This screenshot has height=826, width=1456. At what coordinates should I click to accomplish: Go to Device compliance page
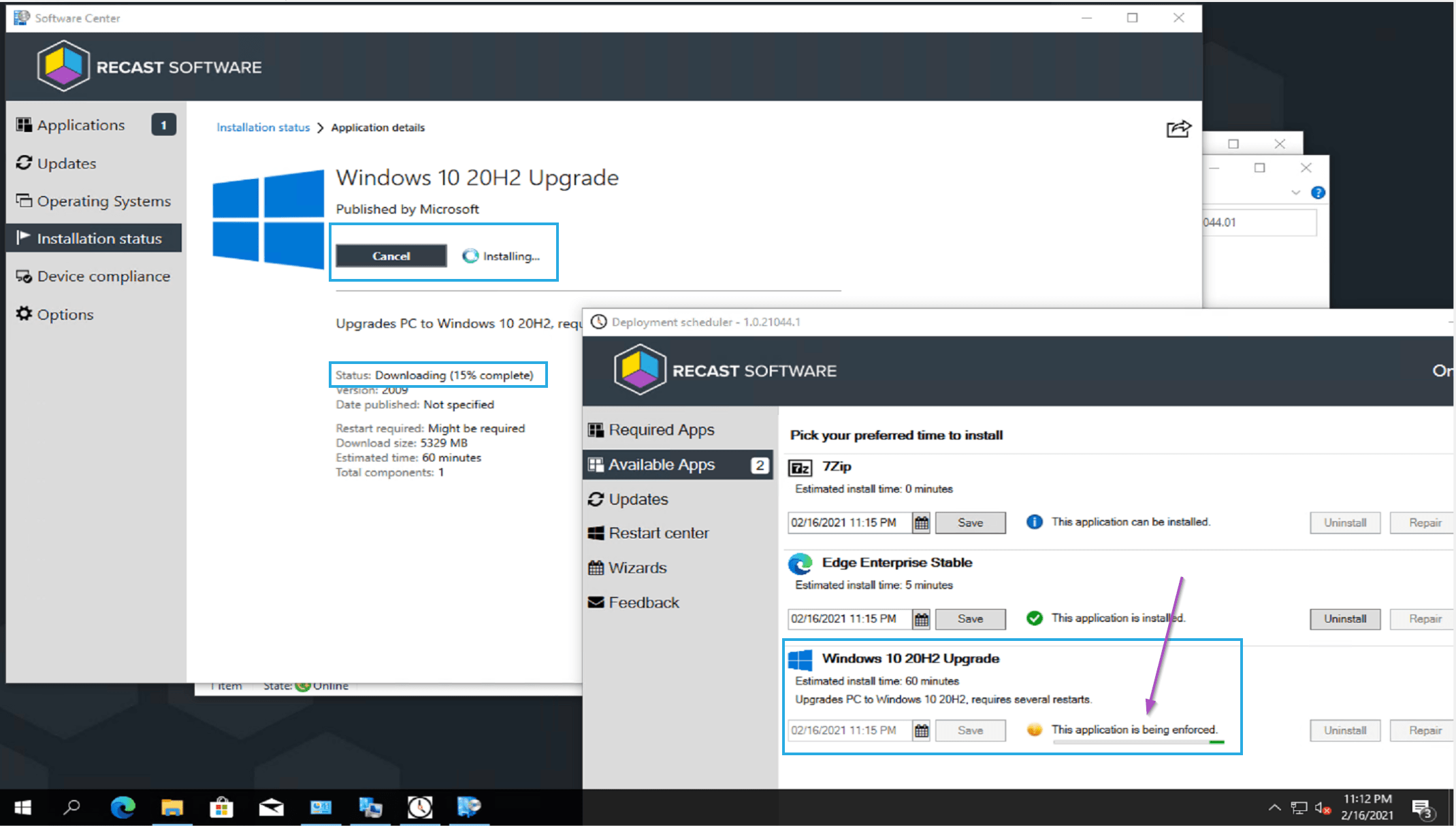103,276
